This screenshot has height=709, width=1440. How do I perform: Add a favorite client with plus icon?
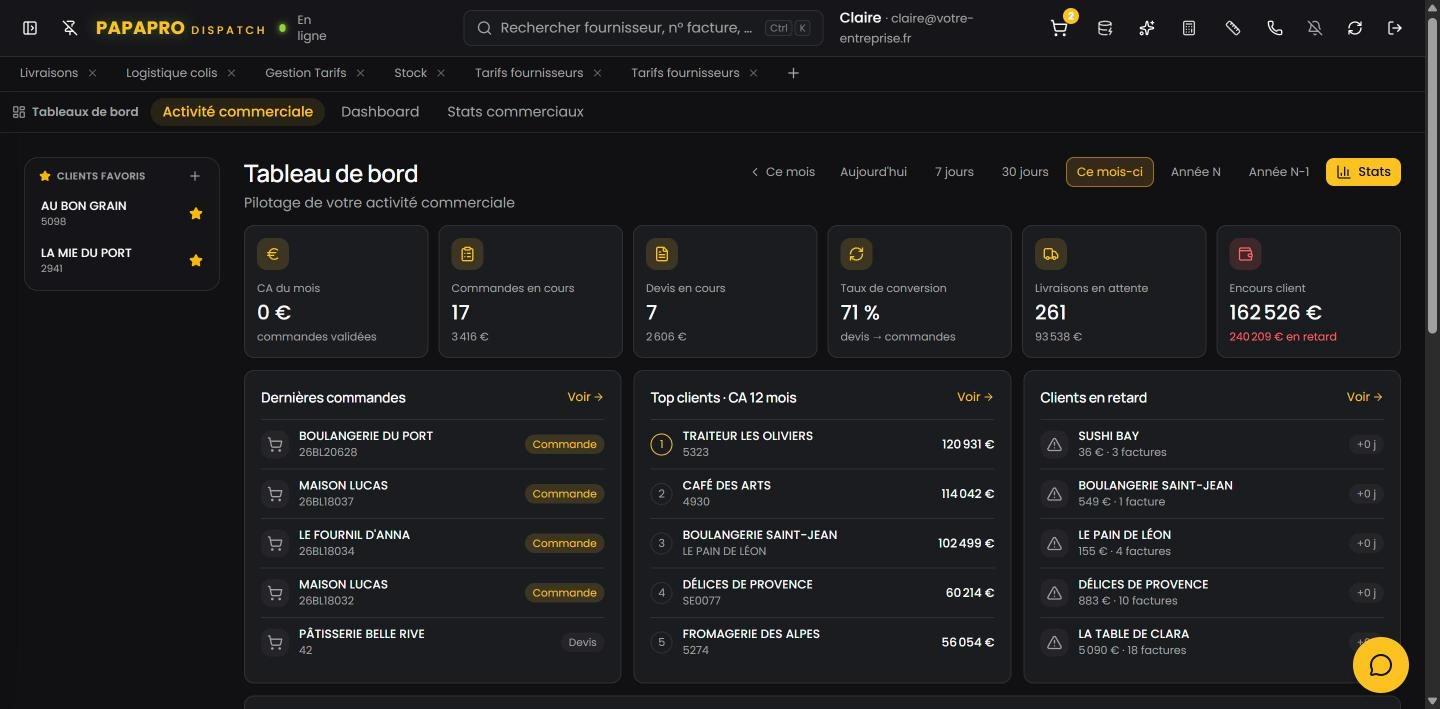[x=195, y=176]
